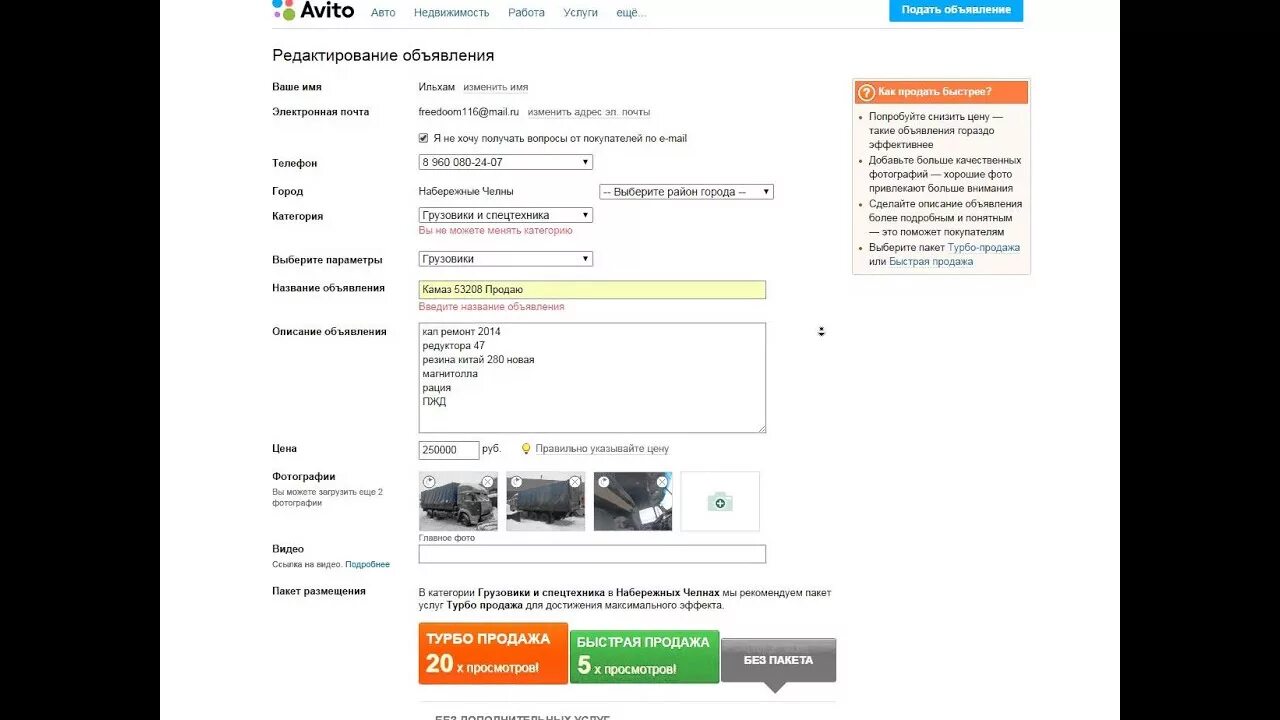The width and height of the screenshot is (1280, 720).
Task: Open the city district dropdown
Action: point(686,192)
